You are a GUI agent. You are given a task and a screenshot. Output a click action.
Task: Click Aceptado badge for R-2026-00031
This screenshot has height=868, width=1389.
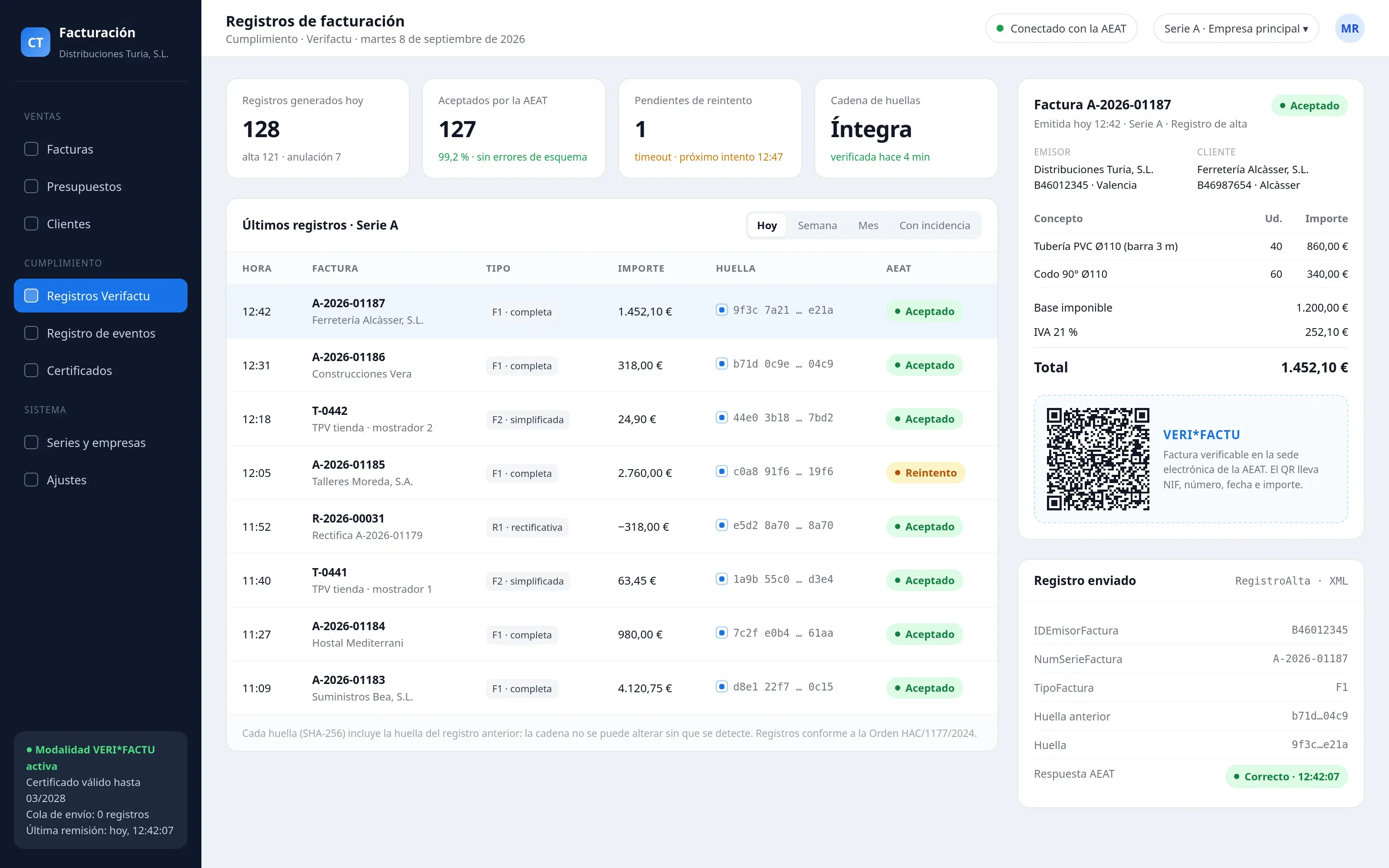coord(924,527)
